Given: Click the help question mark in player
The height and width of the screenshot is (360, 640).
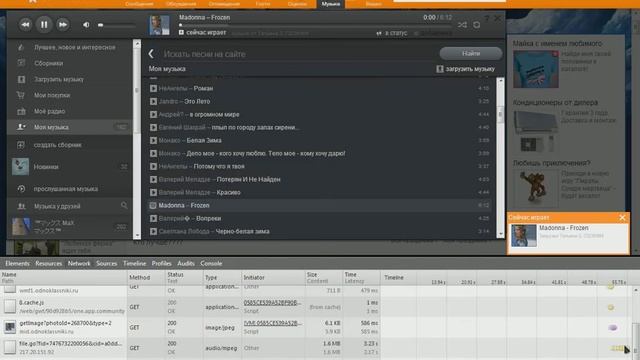Looking at the screenshot, I should (487, 18).
